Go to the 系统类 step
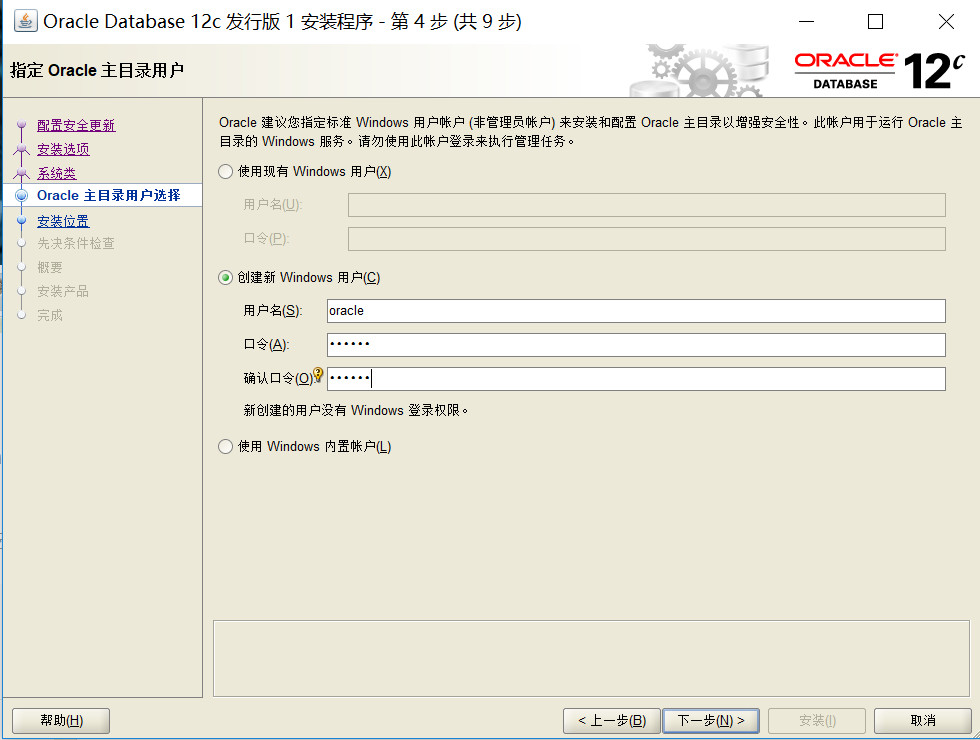This screenshot has height=740, width=980. click(x=56, y=173)
